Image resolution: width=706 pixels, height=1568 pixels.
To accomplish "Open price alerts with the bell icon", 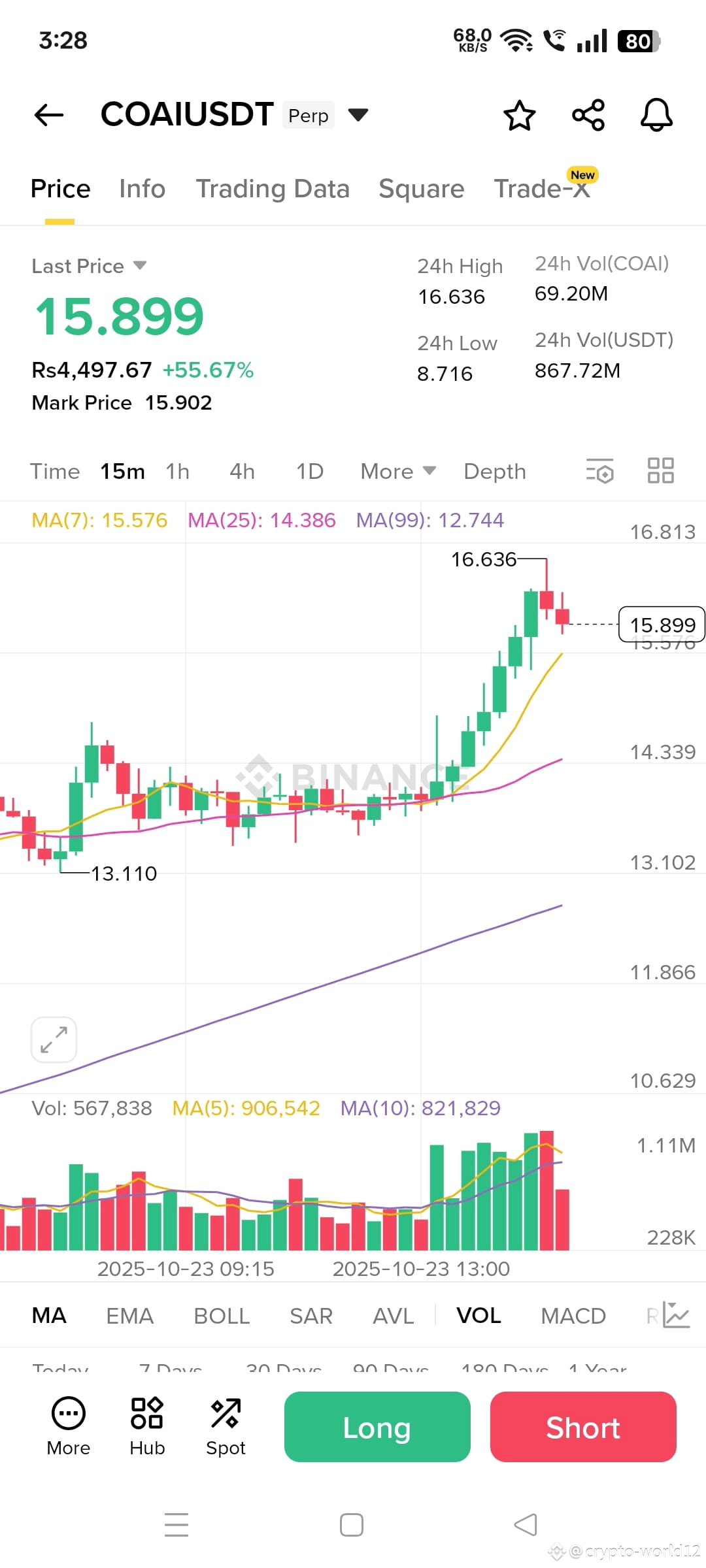I will point(656,115).
